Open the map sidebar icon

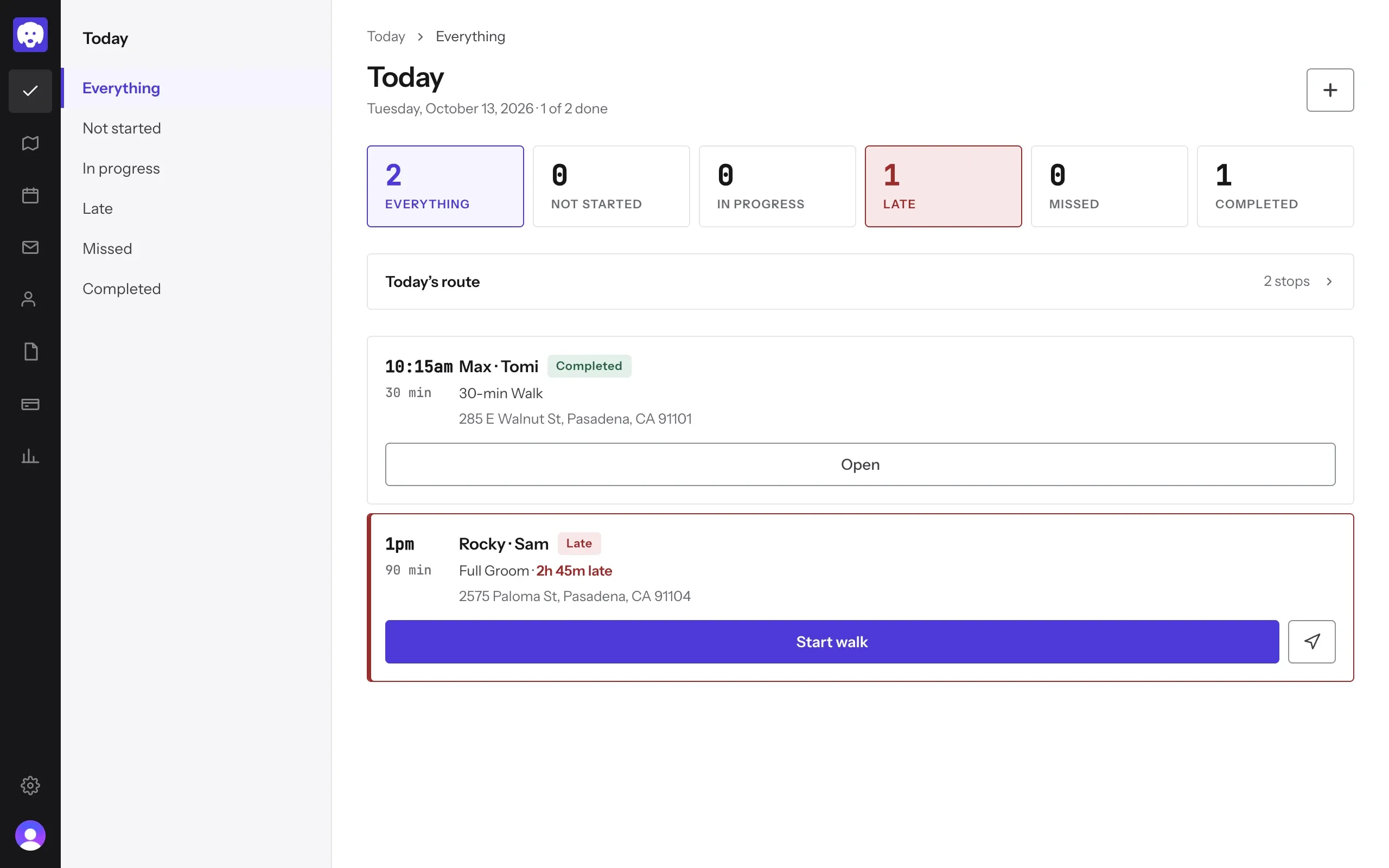(30, 143)
